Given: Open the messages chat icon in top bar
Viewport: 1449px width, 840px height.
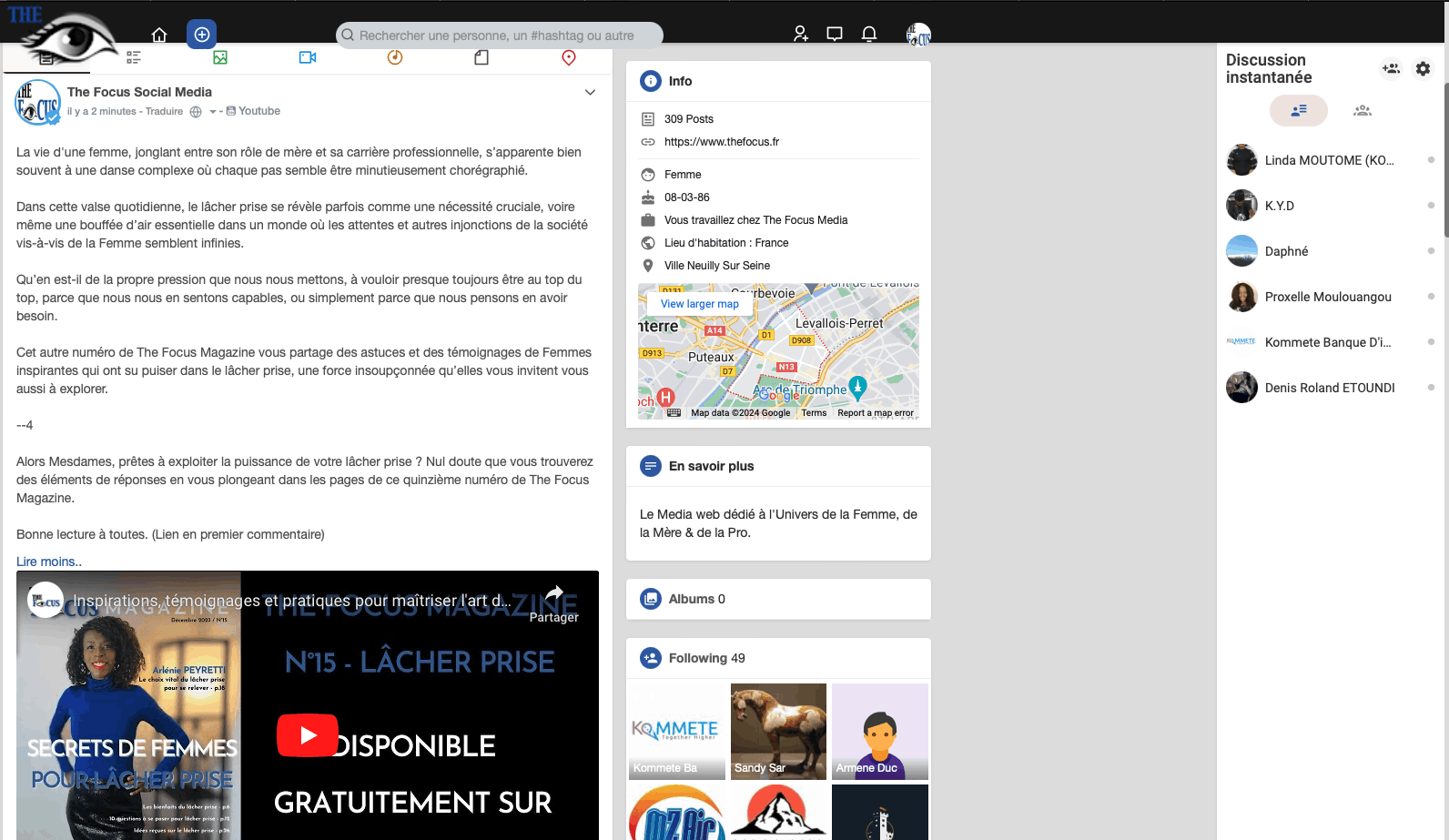Looking at the screenshot, I should click(835, 34).
